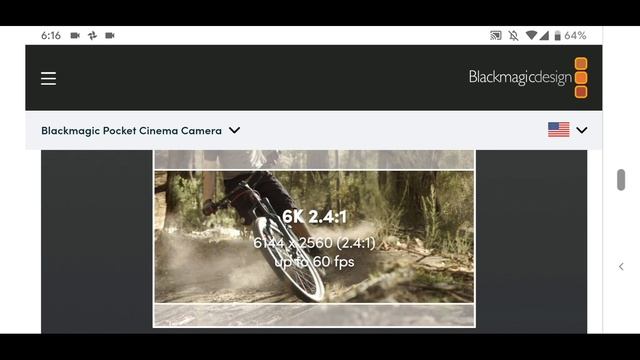Viewport: 640px width, 360px height.
Task: Click the first camera recording status icon
Action: click(75, 36)
